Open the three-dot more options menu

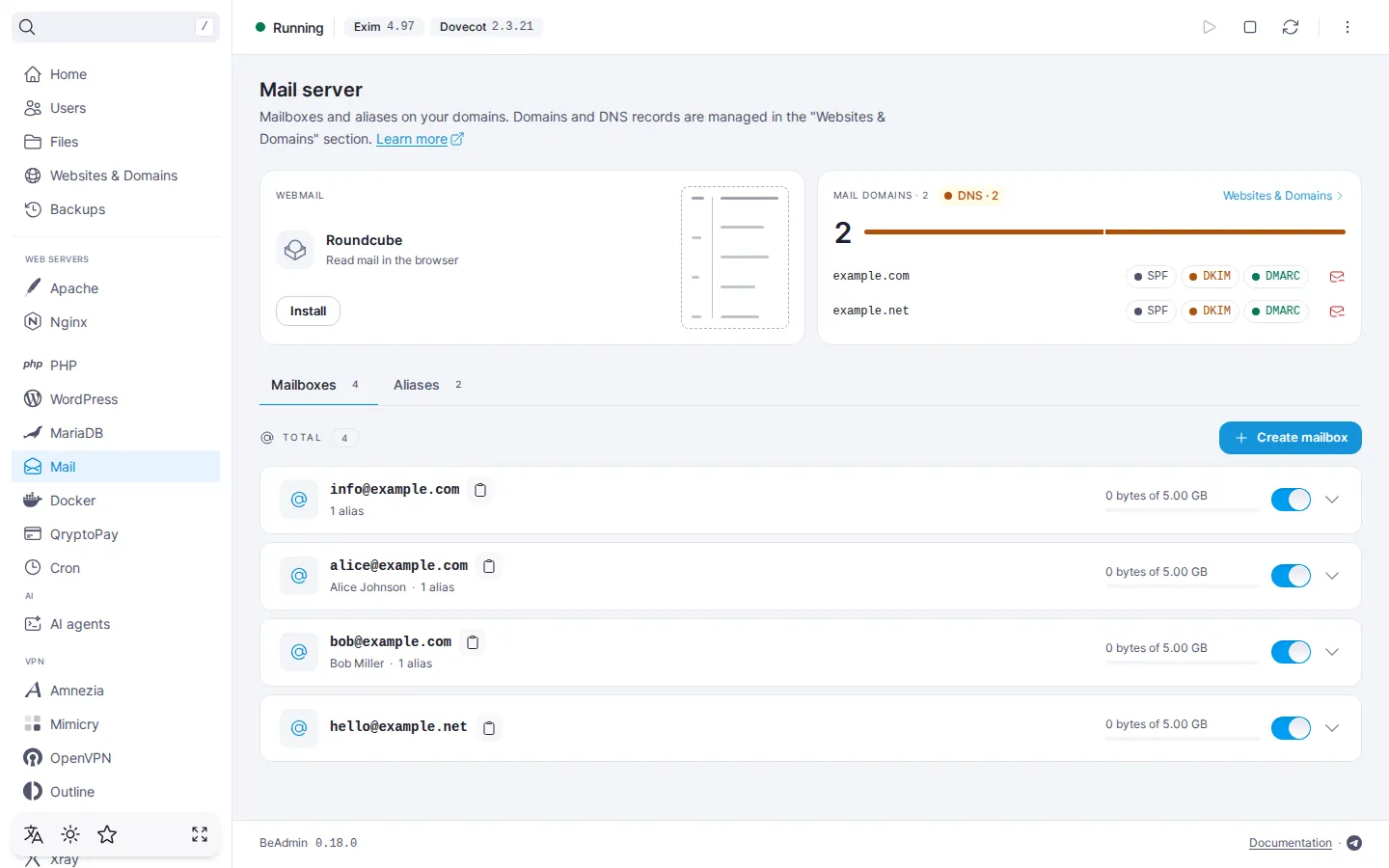tap(1348, 27)
